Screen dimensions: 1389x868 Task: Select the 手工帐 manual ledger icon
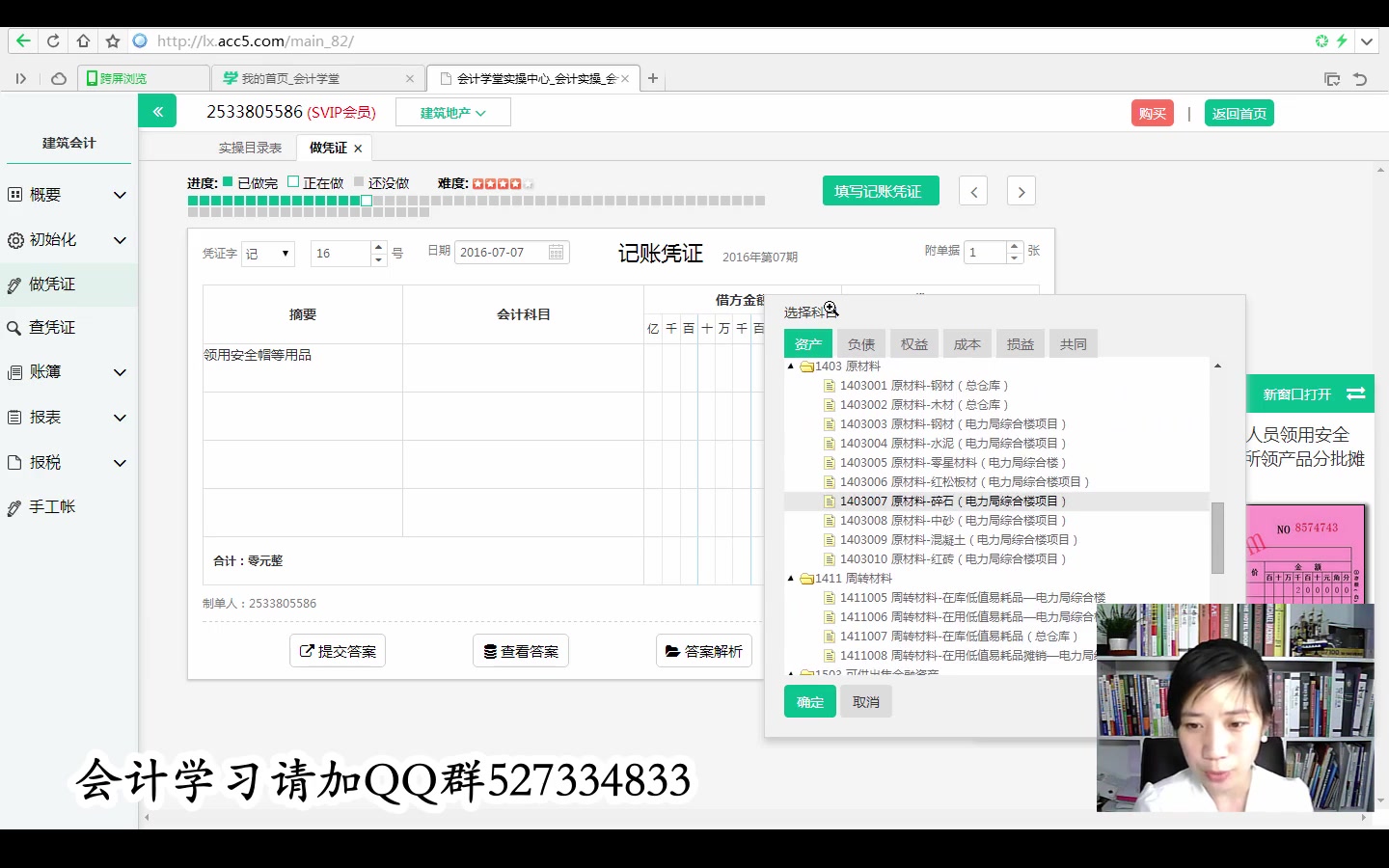[x=16, y=505]
